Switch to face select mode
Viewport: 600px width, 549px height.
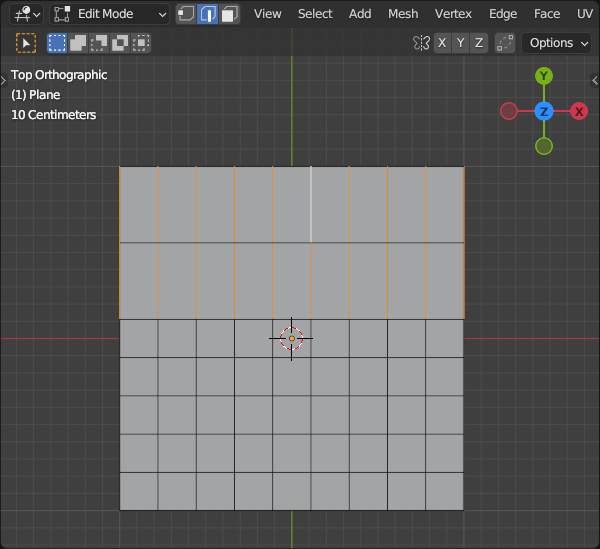click(x=229, y=14)
